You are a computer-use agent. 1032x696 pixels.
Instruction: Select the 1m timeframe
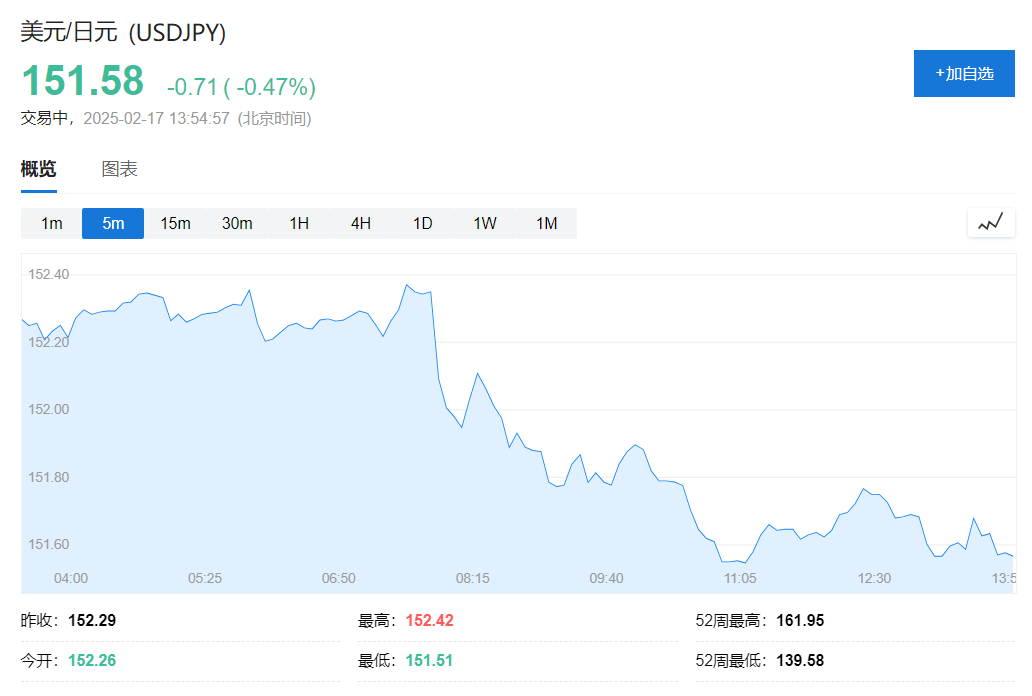click(50, 223)
